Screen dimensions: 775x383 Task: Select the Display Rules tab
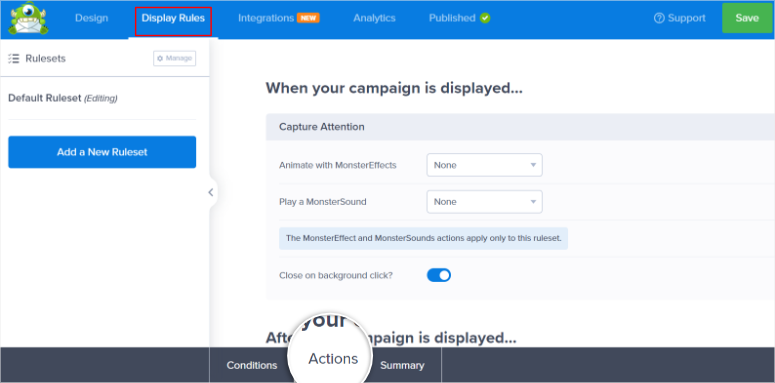[173, 18]
